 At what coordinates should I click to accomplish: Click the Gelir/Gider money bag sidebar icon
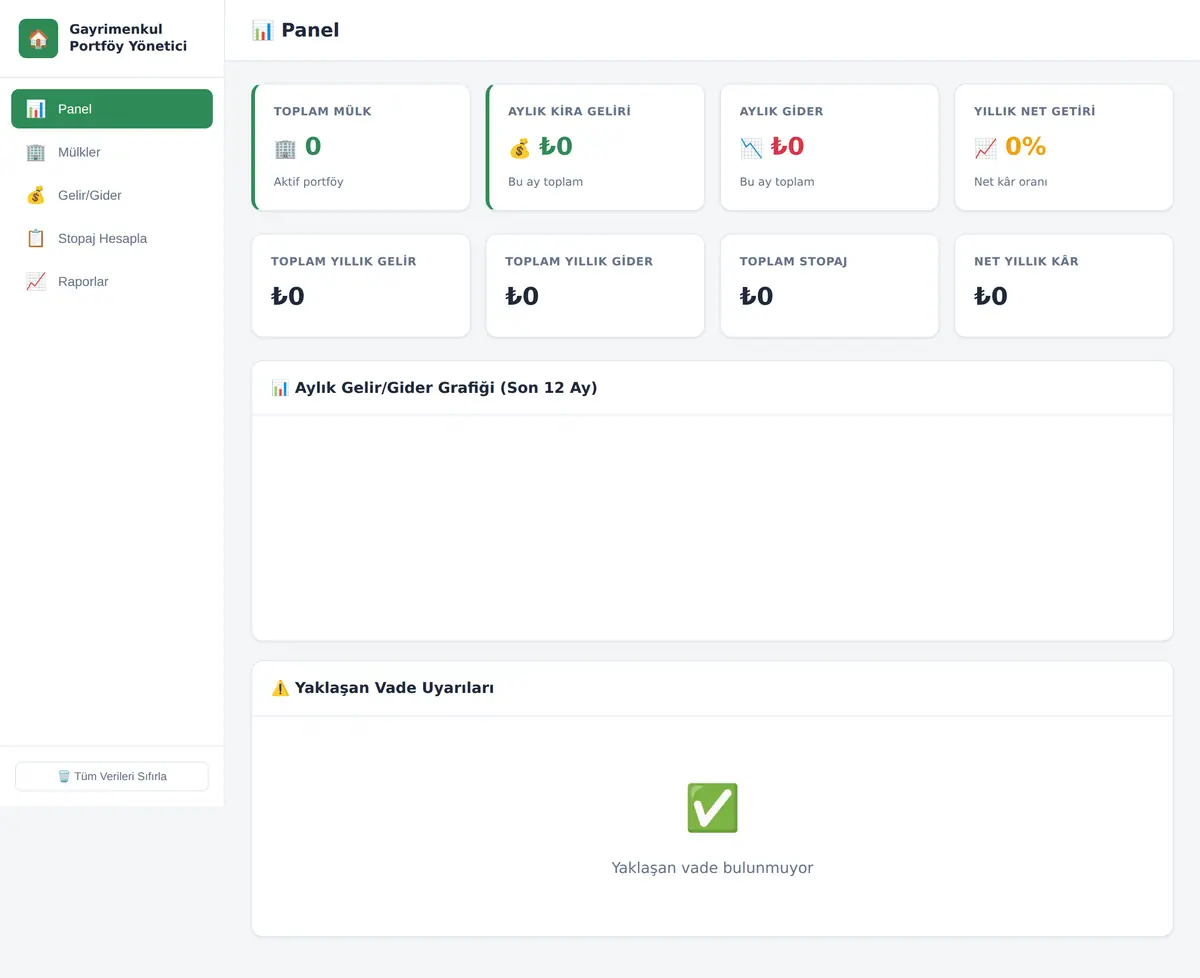click(x=36, y=195)
